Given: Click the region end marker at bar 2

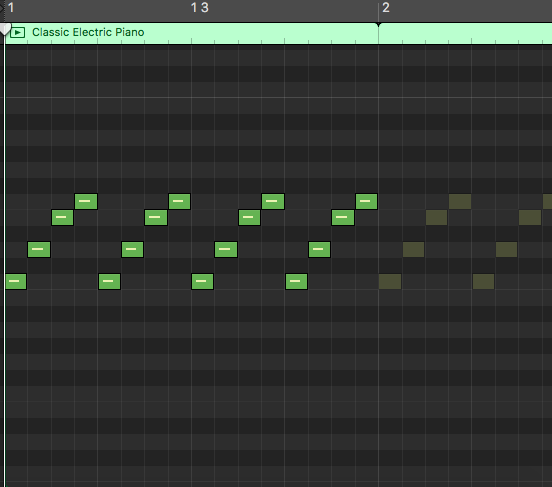Looking at the screenshot, I should (378, 25).
